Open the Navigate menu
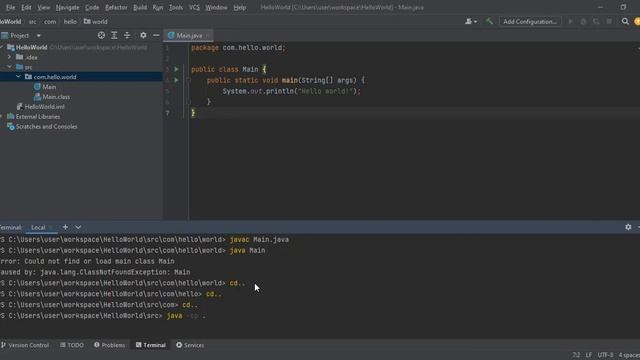The image size is (640, 360). click(67, 7)
